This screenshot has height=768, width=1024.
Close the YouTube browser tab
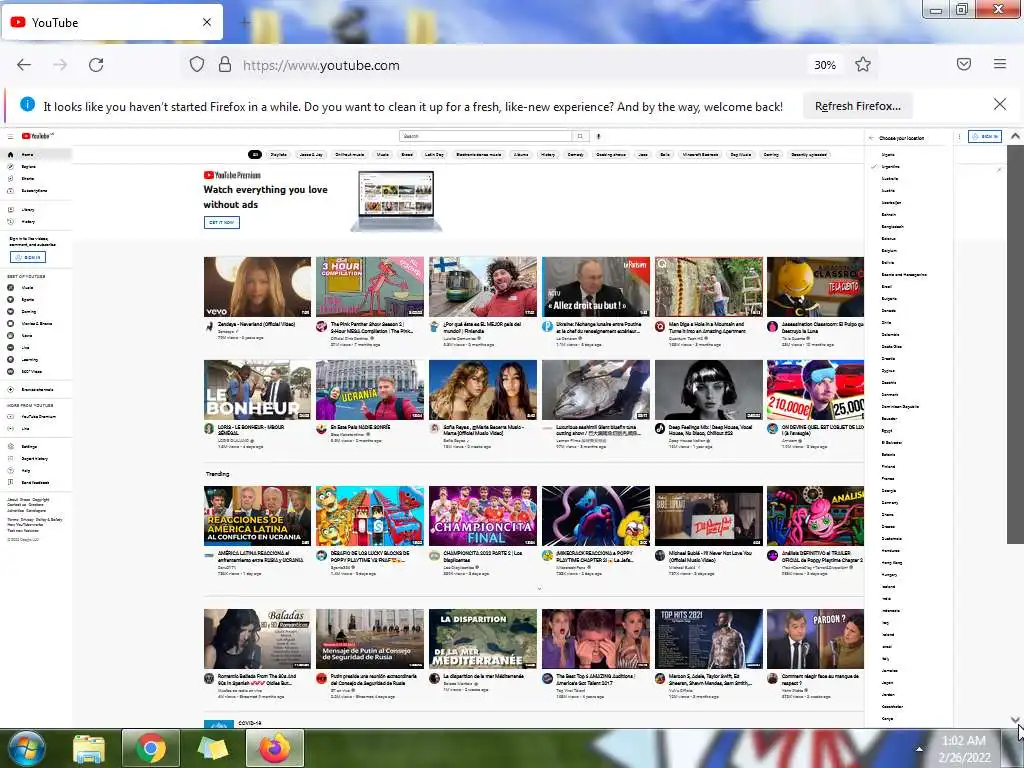click(x=207, y=22)
